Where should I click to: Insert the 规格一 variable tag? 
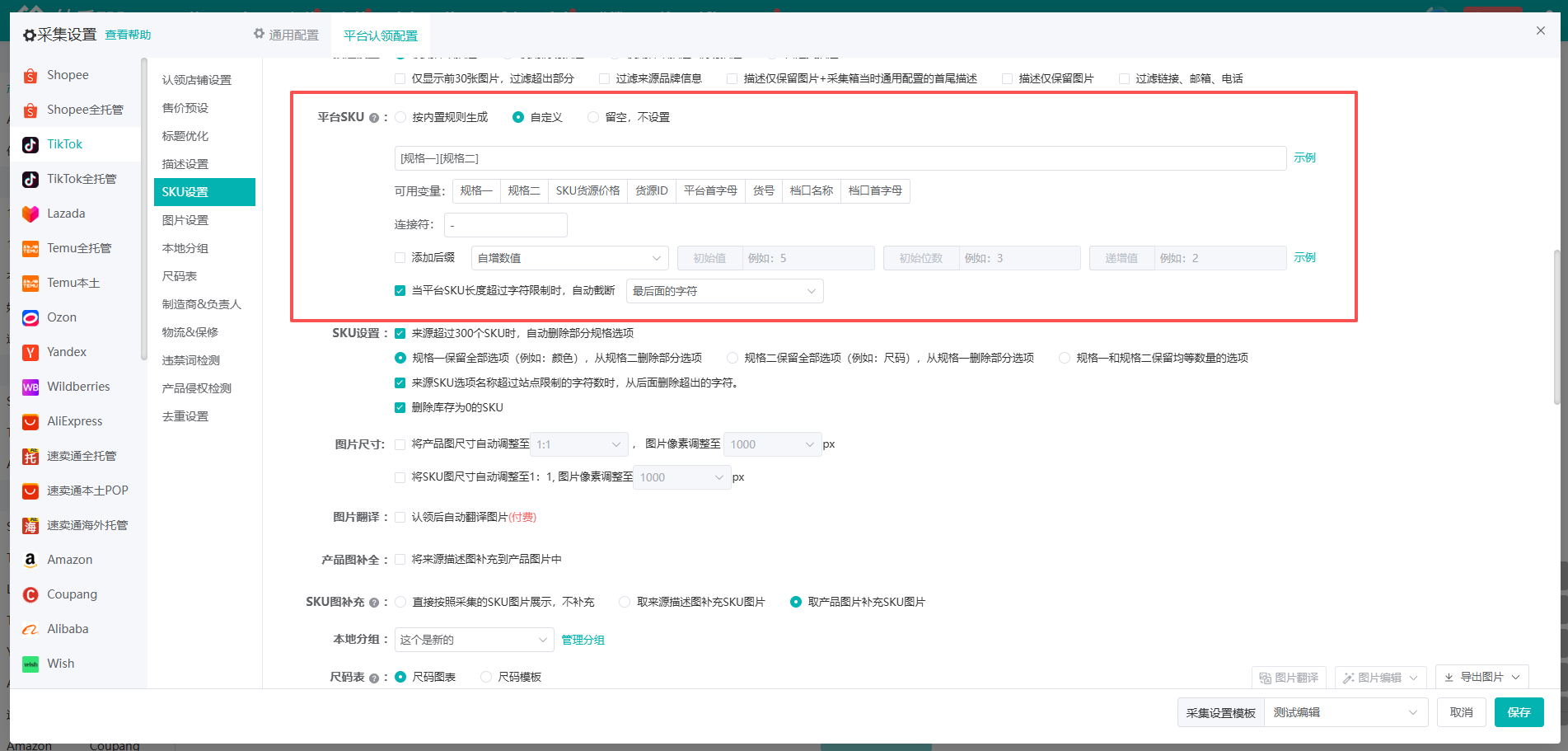pos(476,190)
